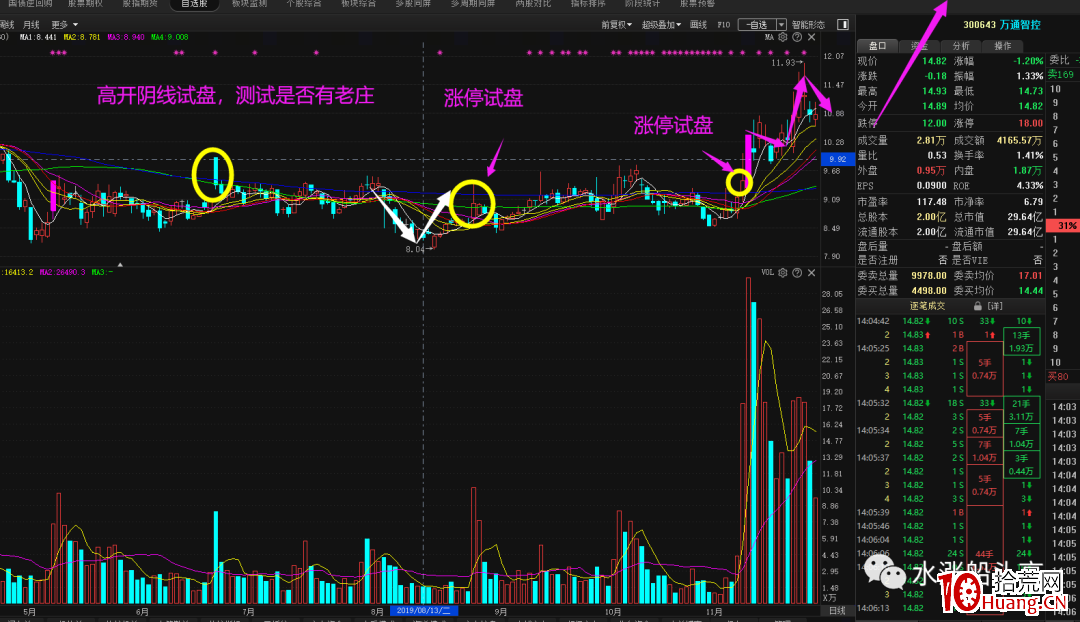Click the 2019/08/13 date marker on the time axis
The height and width of the screenshot is (622, 1080).
(424, 611)
